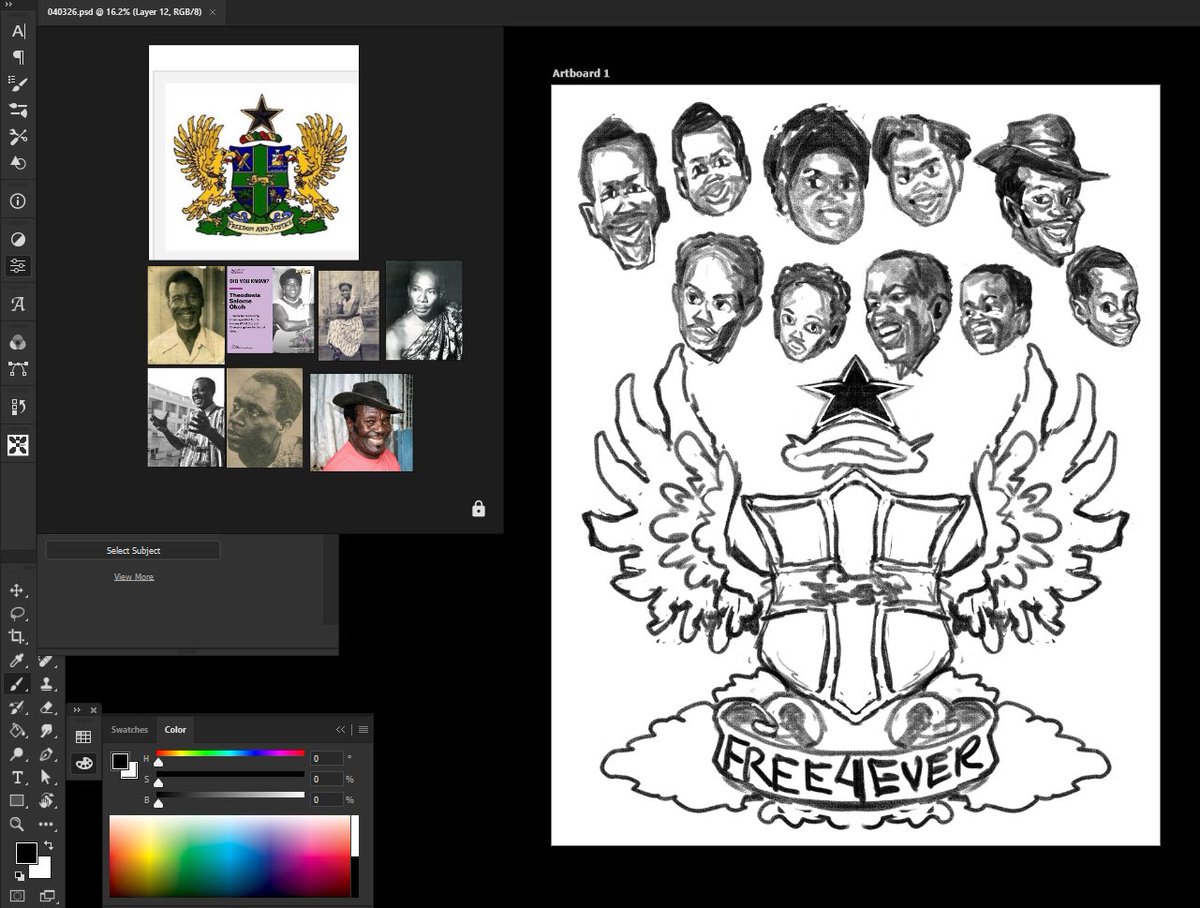The height and width of the screenshot is (908, 1200).
Task: Click the Artboard 1 label
Action: pos(580,73)
